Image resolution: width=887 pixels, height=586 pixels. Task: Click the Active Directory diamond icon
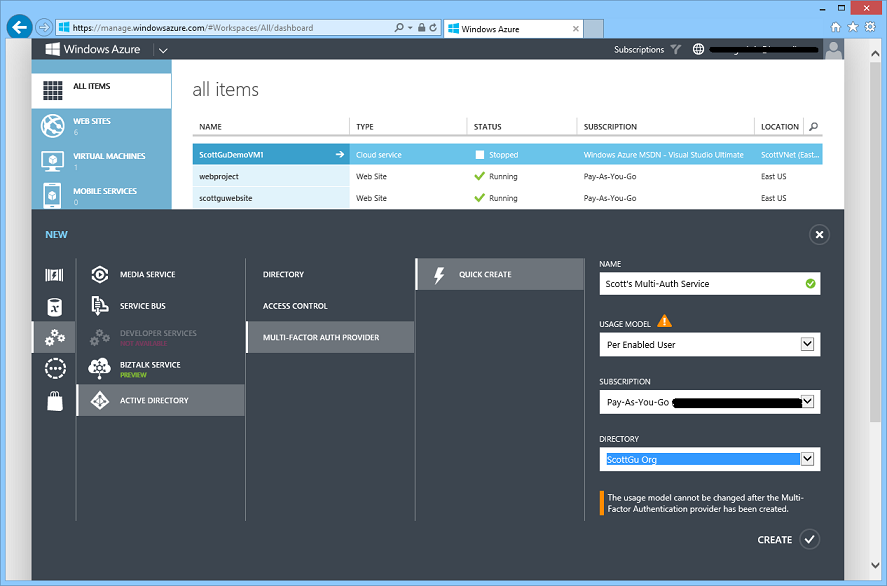(100, 400)
